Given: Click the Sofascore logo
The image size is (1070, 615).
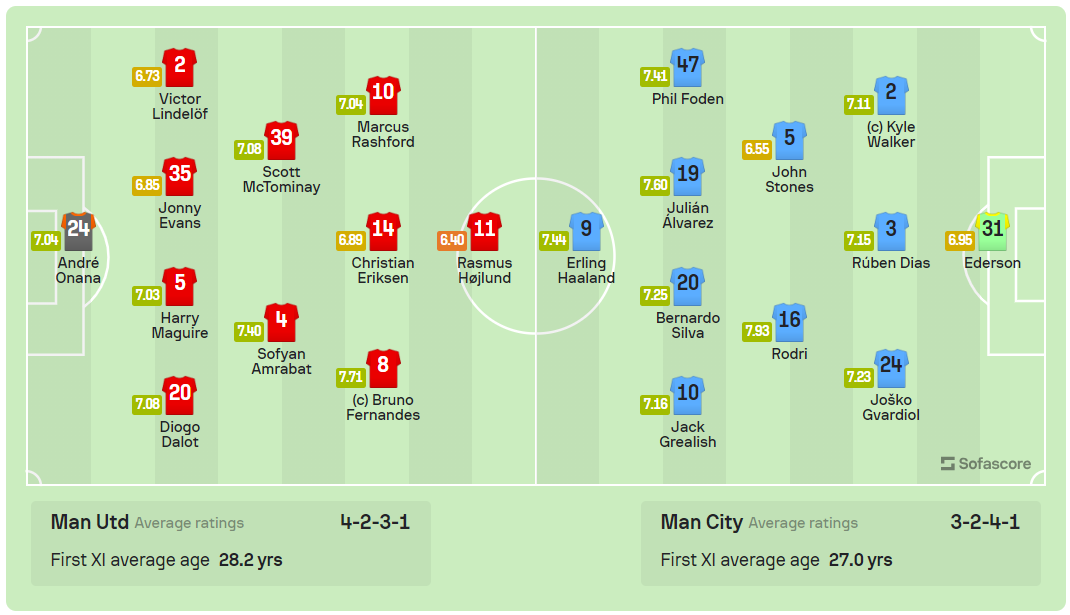Looking at the screenshot, I should (x=986, y=464).
